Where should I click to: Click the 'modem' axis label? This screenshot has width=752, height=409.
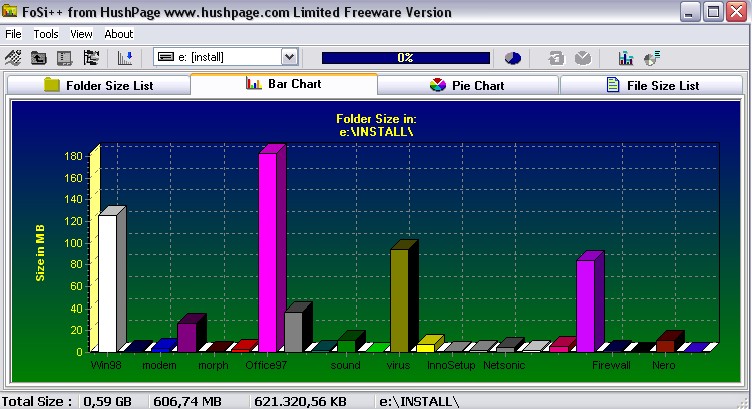159,365
